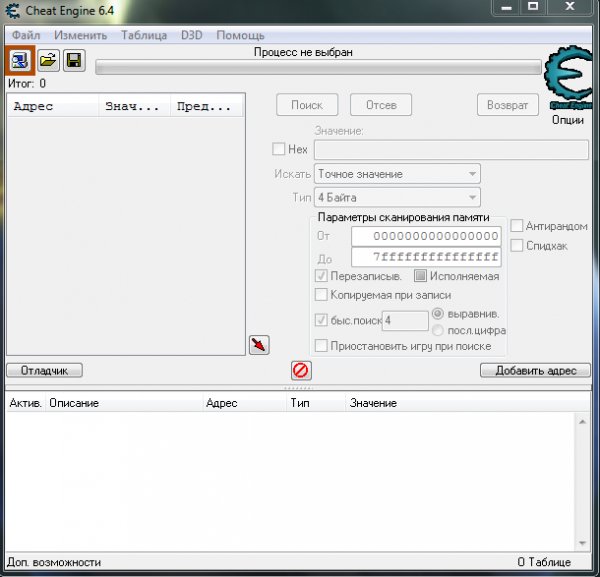
Task: Select the посл.цифра radio button
Action: 438,330
